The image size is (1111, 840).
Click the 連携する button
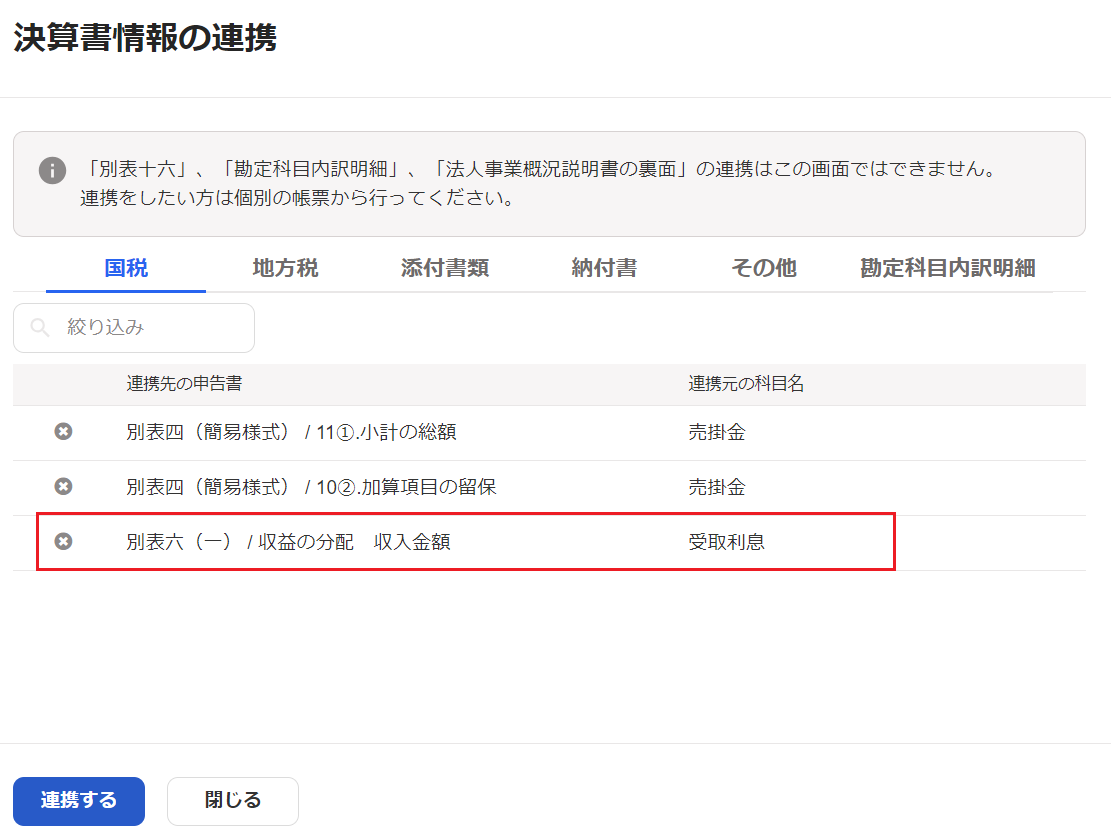(79, 801)
